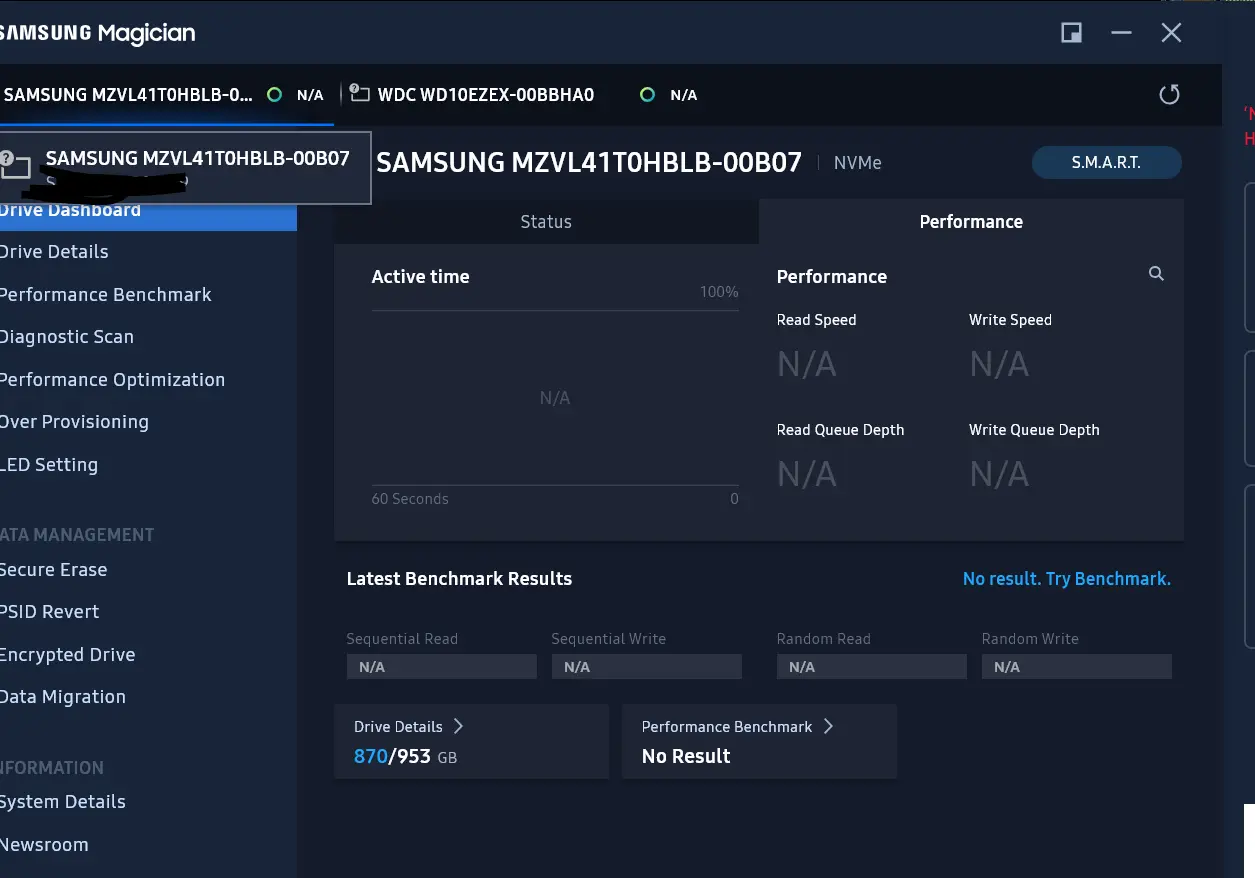1255x878 pixels.
Task: Click the drive icon in the tooltip popup
Action: tap(14, 164)
